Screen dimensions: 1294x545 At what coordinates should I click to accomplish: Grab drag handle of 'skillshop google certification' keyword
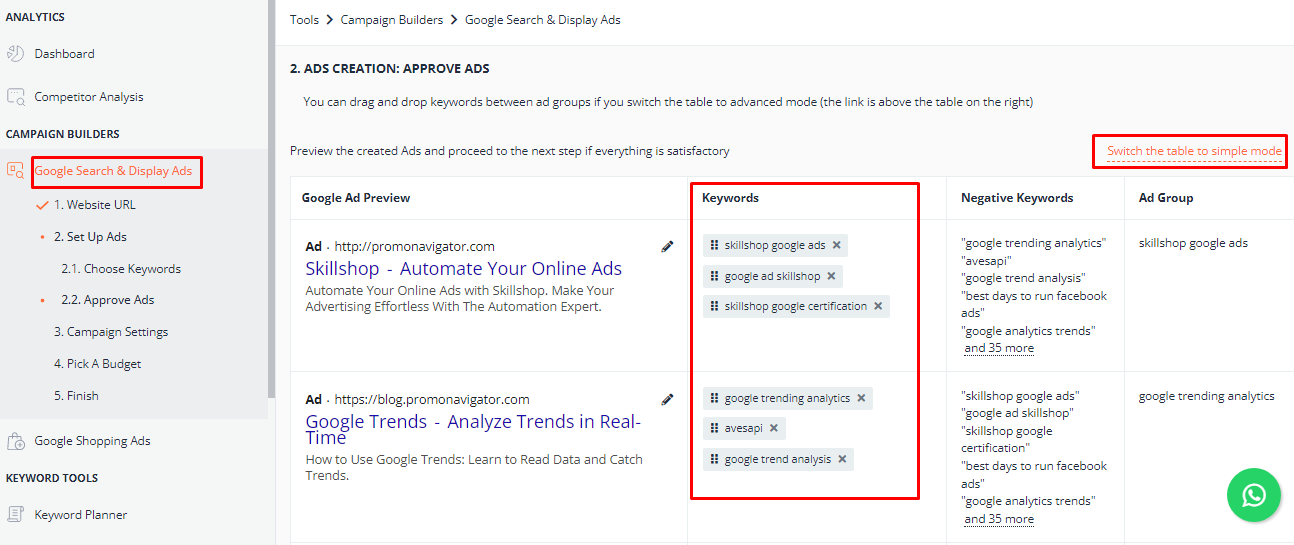(714, 306)
